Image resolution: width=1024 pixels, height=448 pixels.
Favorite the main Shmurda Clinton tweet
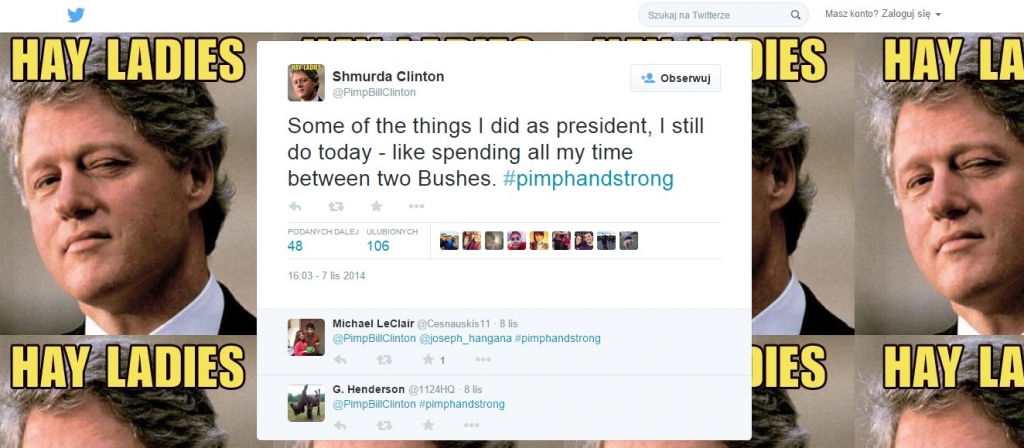pos(376,206)
